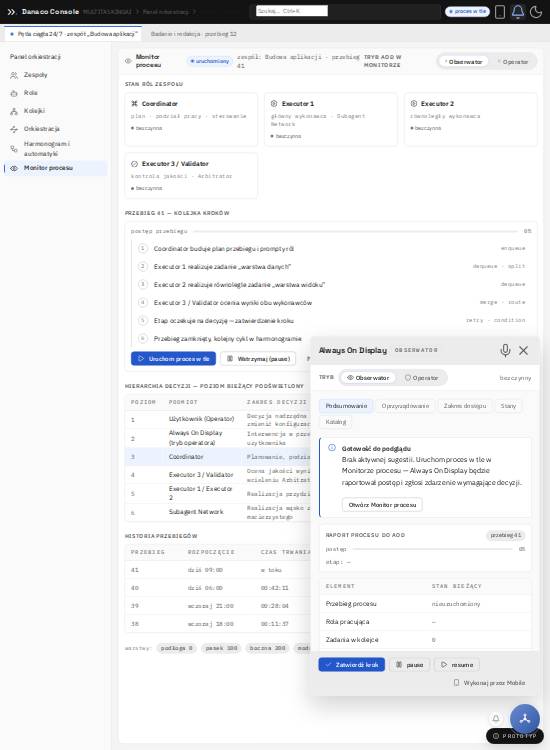Click the Zatwierdź krok button

pyautogui.click(x=352, y=664)
